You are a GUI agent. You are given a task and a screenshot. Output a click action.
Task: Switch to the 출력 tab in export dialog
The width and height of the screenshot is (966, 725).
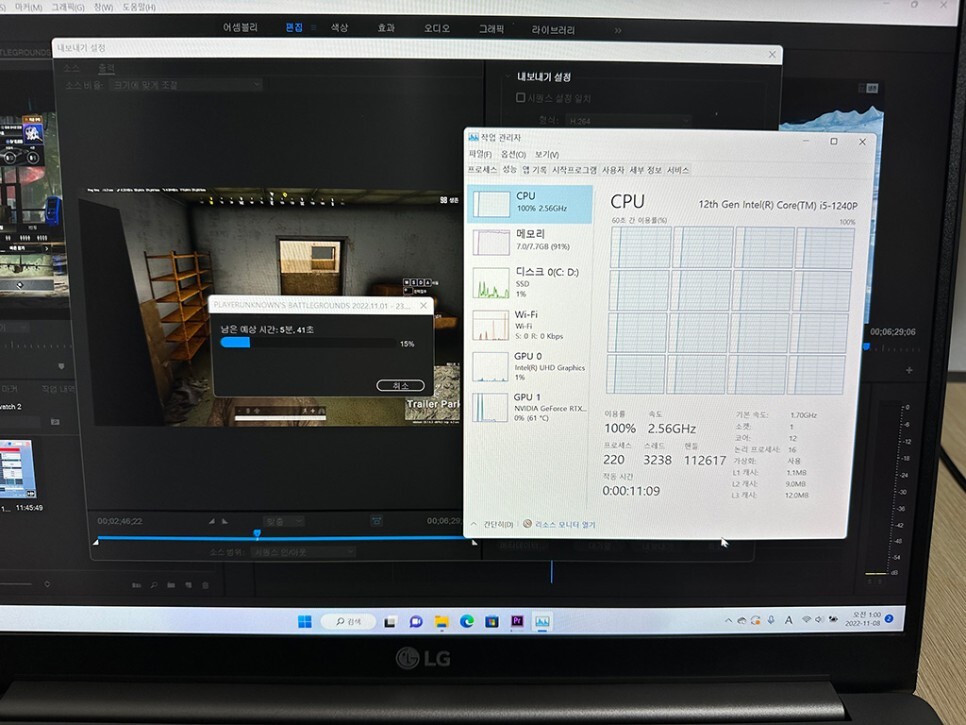click(107, 67)
